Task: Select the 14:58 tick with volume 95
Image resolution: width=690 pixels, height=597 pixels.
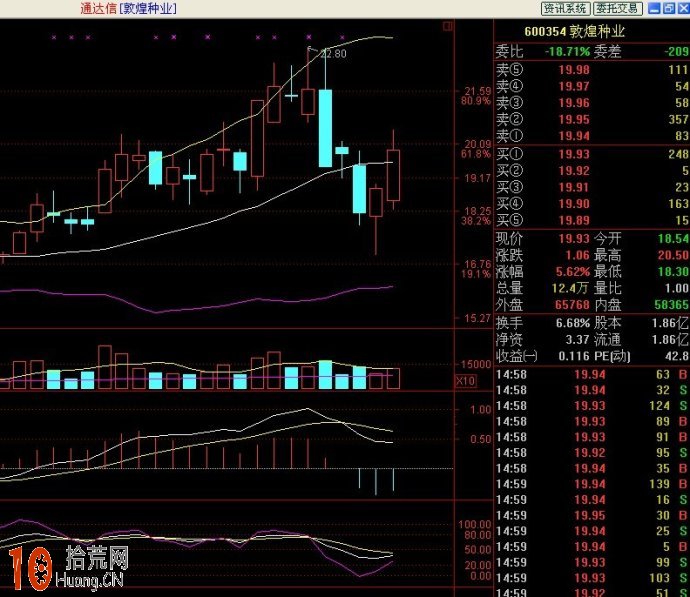Action: tap(592, 453)
